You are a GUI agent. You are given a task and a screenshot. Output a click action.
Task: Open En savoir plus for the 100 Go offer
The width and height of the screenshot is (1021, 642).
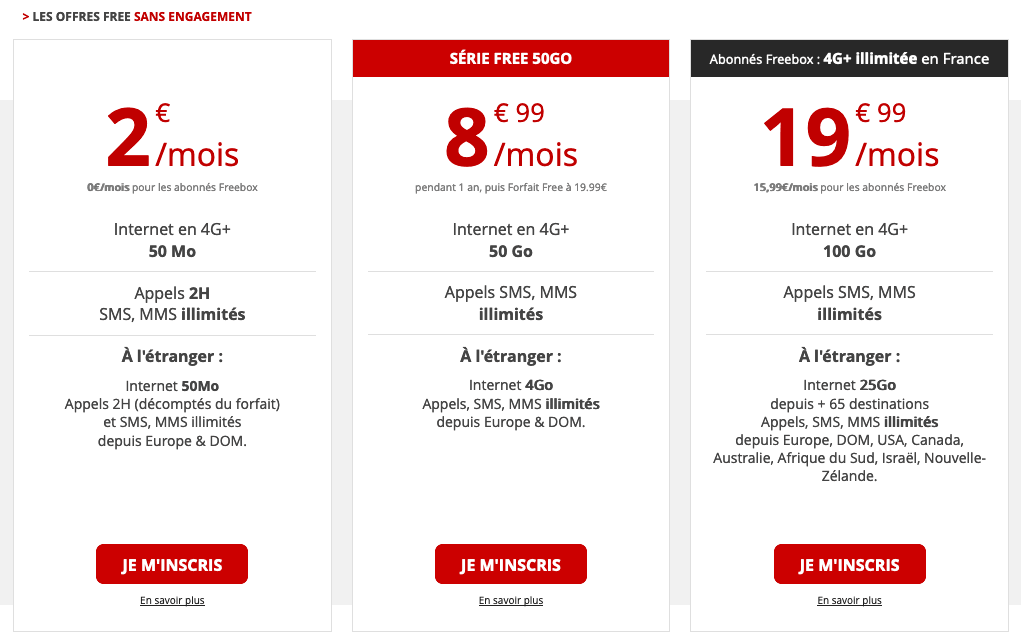(849, 600)
